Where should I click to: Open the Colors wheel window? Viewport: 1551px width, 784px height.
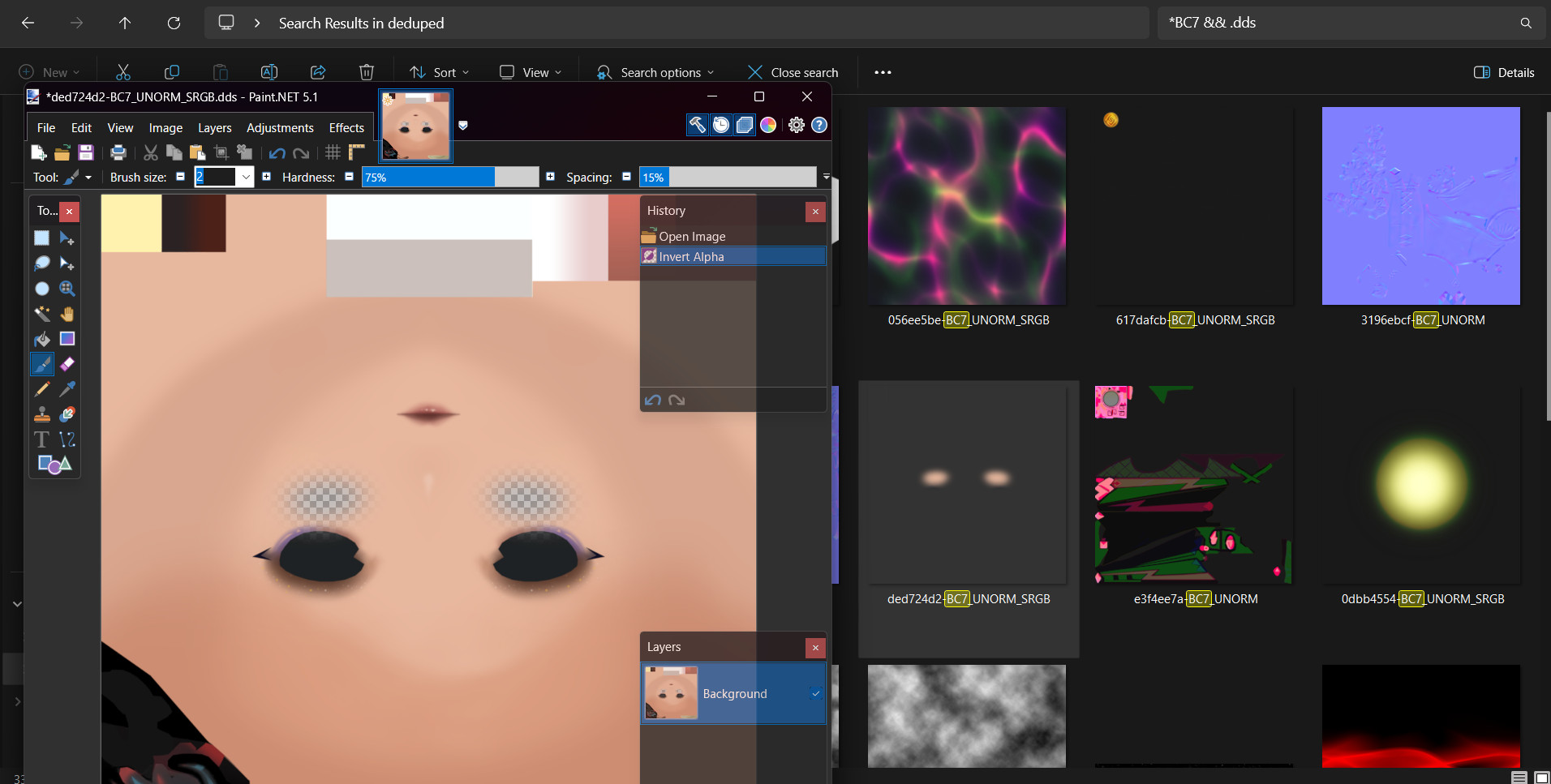769,125
